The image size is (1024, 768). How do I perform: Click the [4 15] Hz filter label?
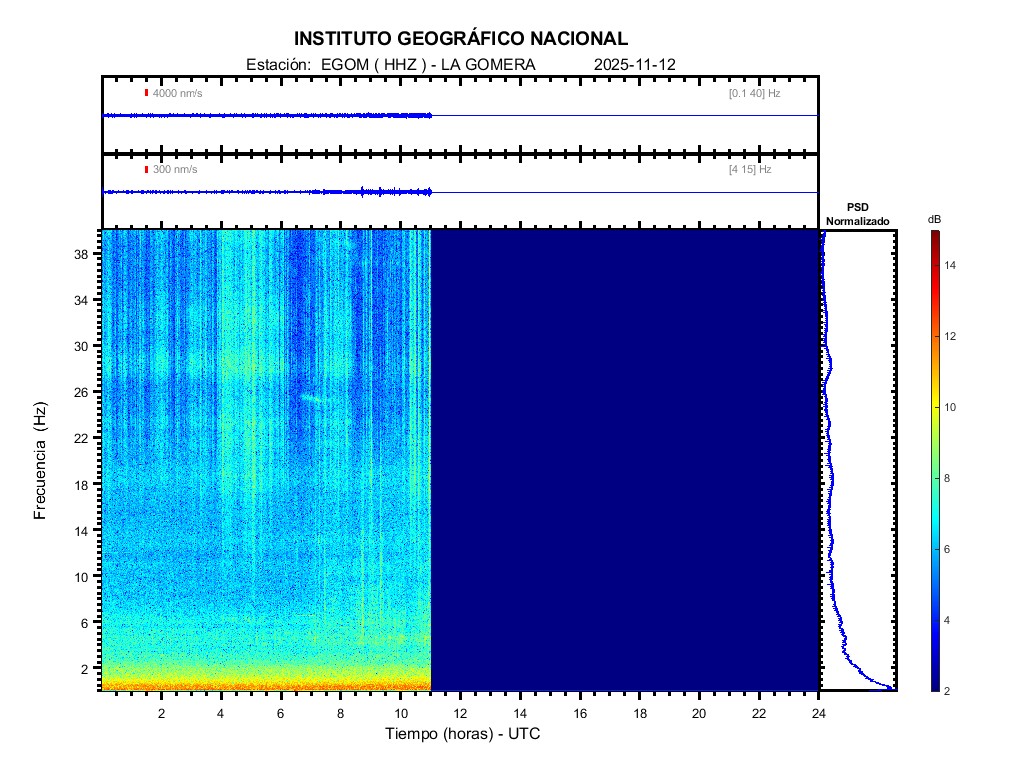[750, 170]
